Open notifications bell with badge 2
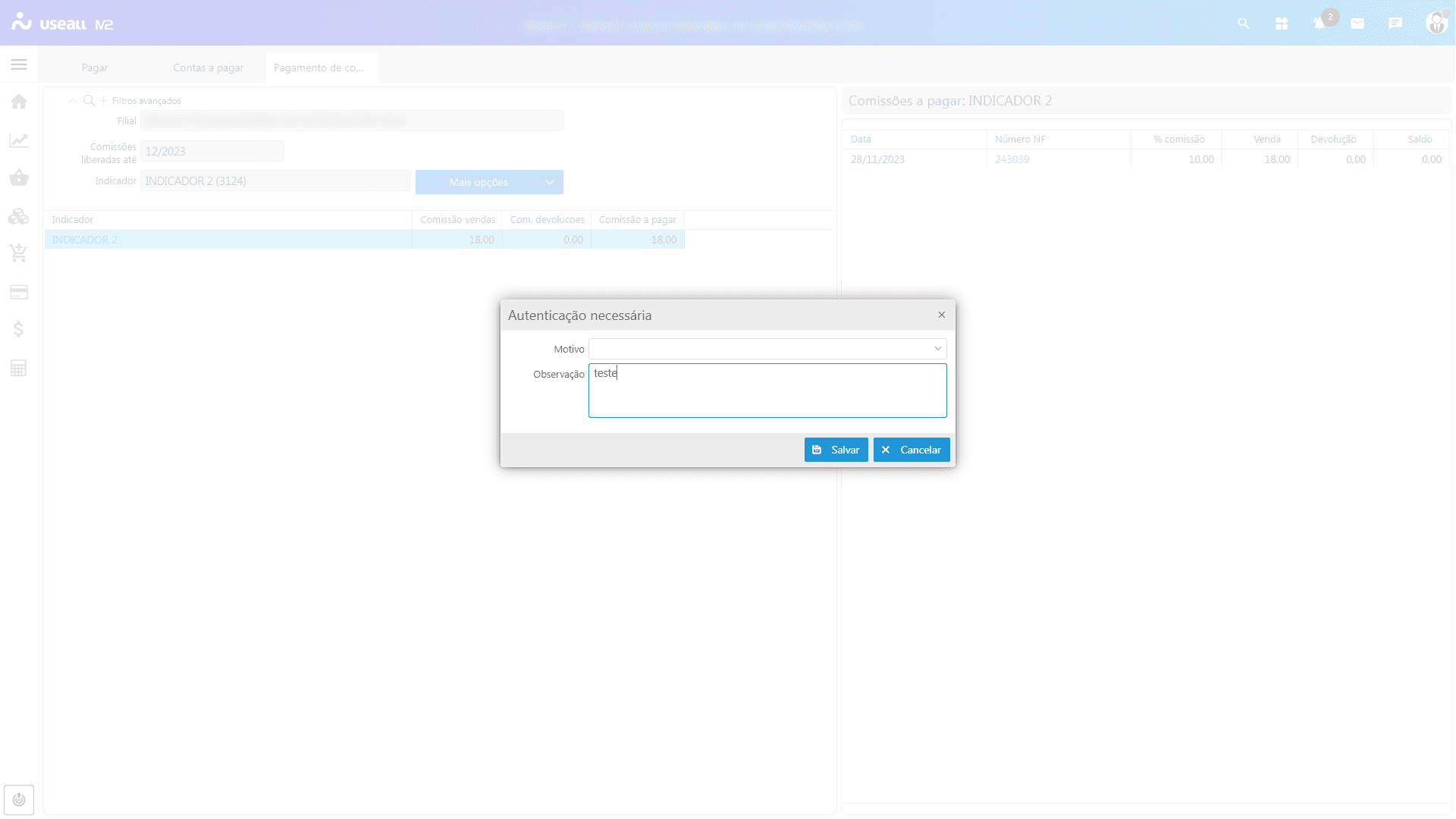Screen dimensions: 1456x819 (1321, 22)
